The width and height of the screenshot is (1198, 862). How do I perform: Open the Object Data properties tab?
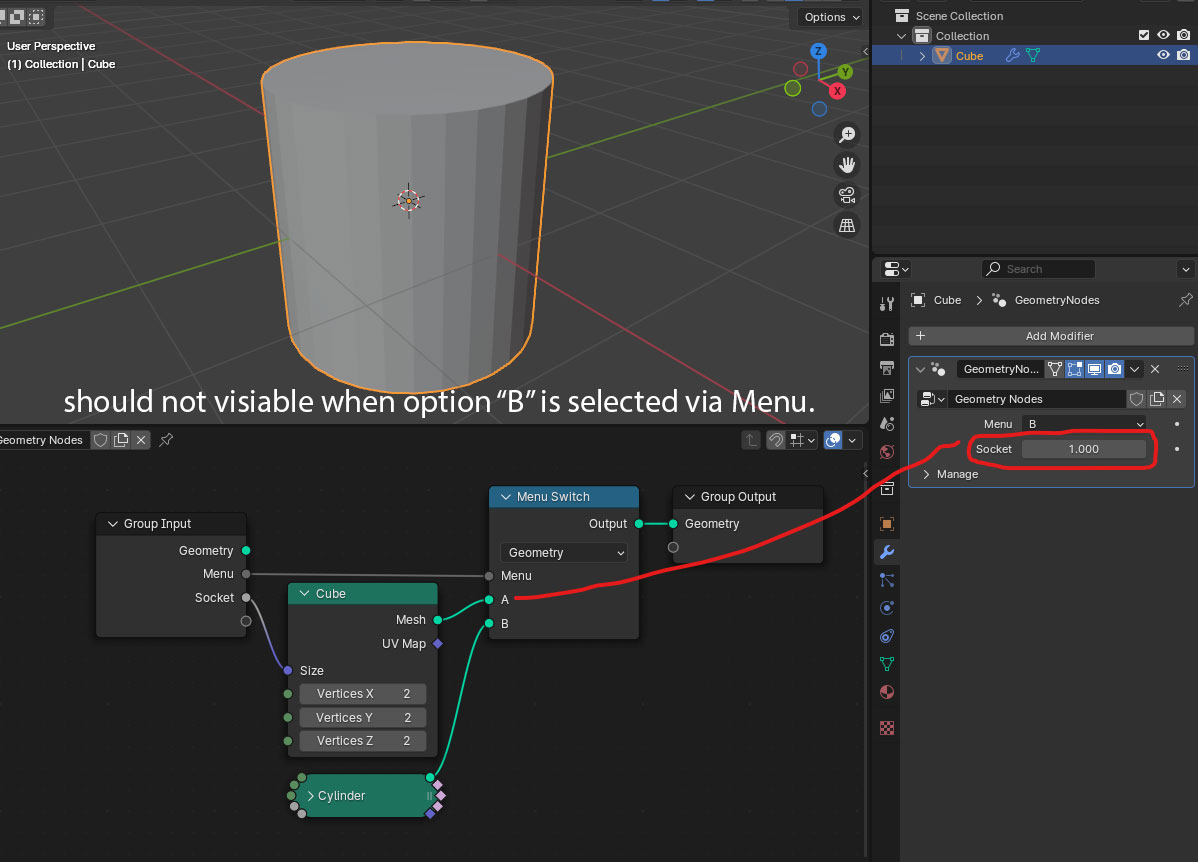pyautogui.click(x=886, y=664)
